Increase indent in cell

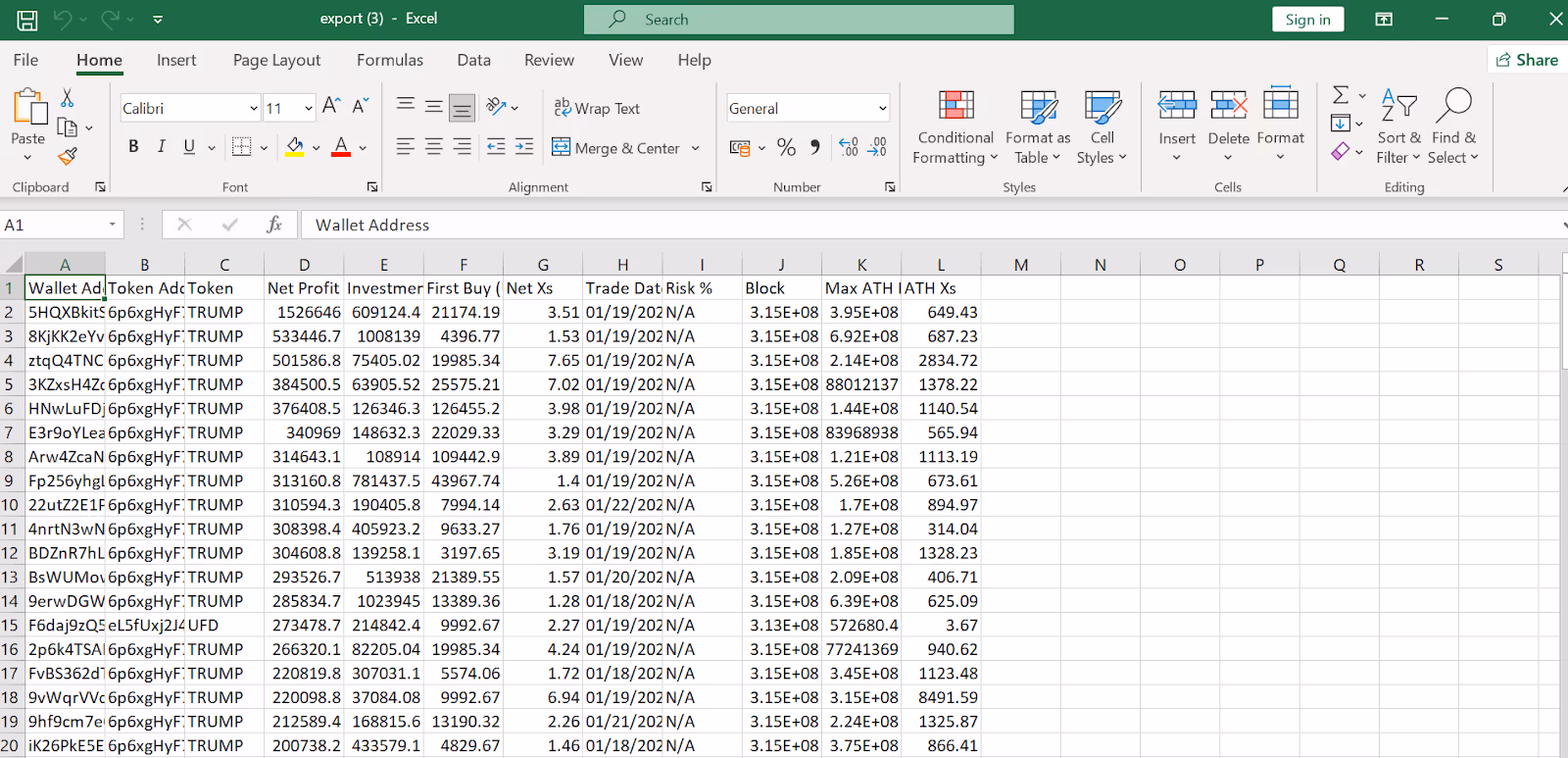[x=524, y=147]
